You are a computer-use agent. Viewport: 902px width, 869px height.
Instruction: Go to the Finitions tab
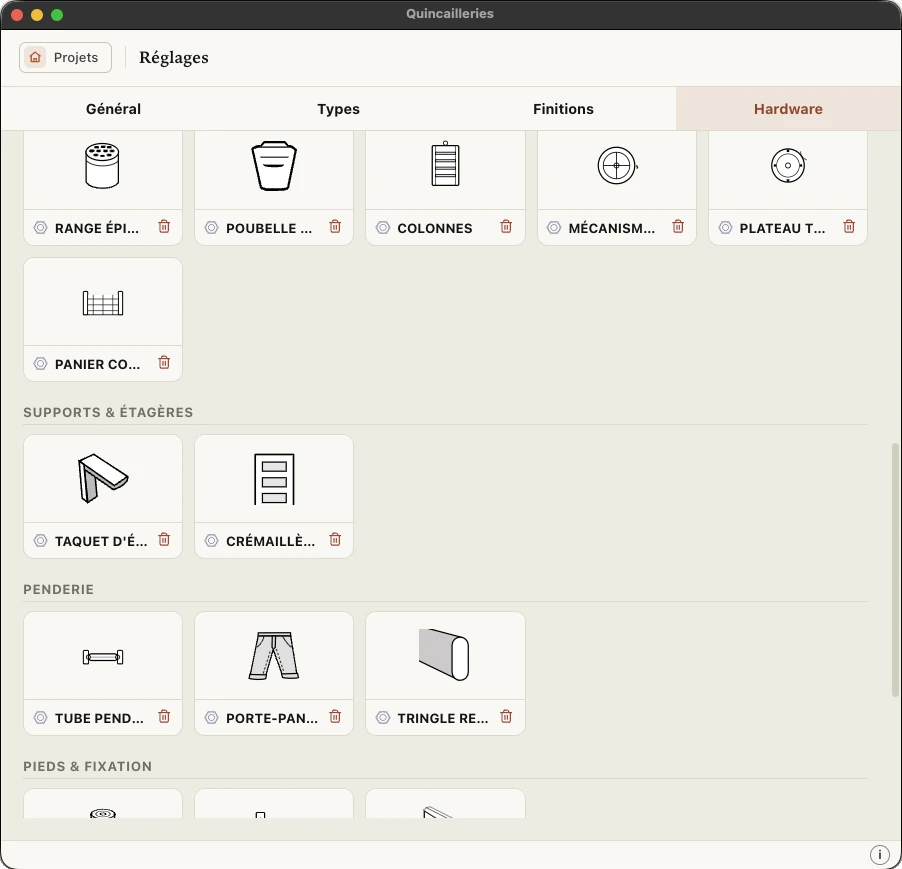click(x=563, y=109)
